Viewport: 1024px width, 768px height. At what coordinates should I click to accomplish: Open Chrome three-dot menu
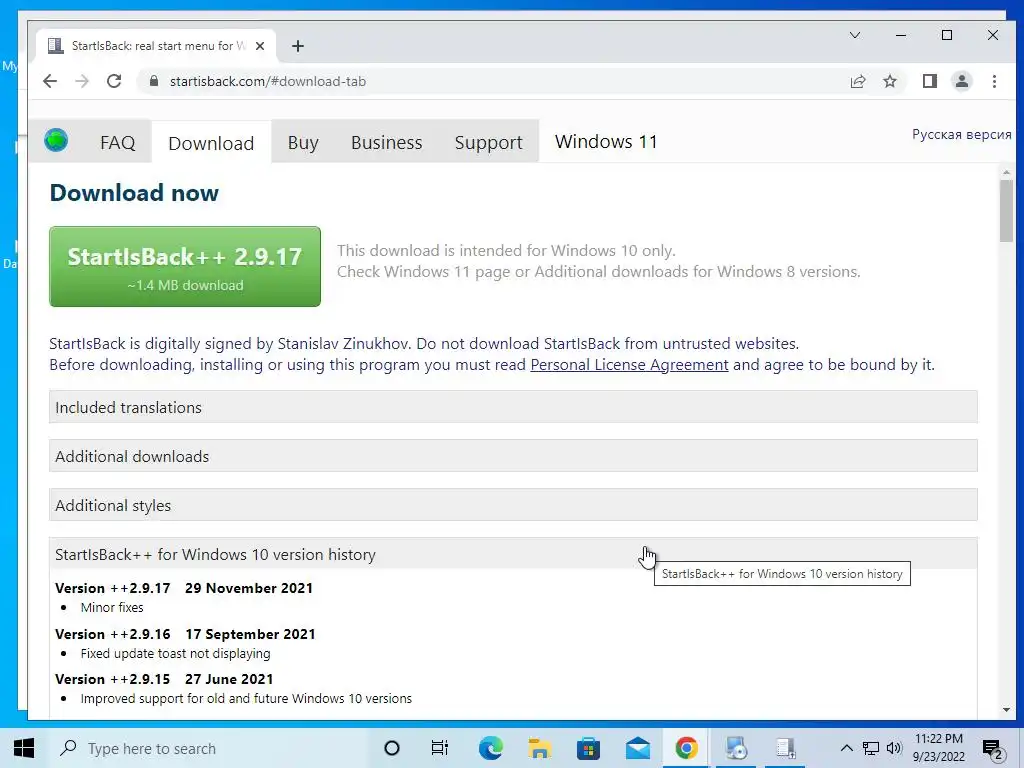point(994,81)
